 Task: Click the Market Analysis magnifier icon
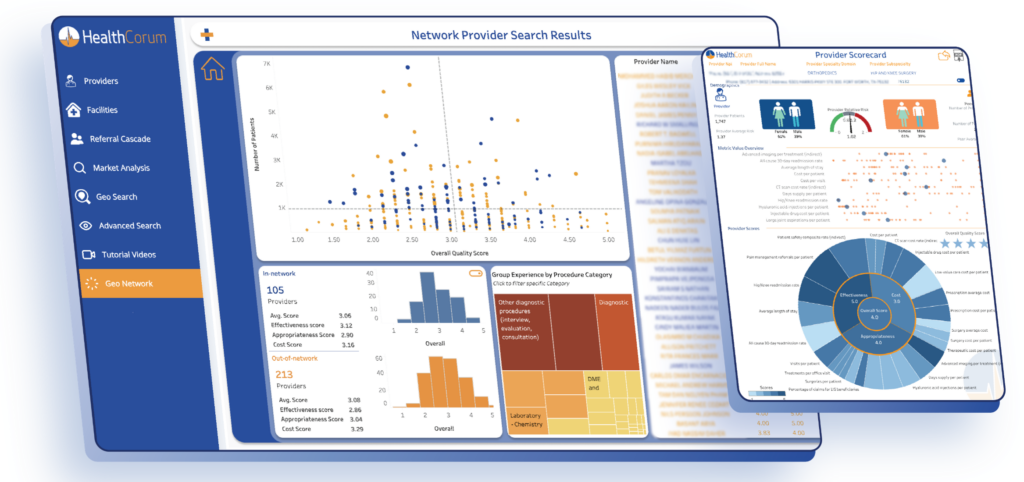[x=76, y=169]
